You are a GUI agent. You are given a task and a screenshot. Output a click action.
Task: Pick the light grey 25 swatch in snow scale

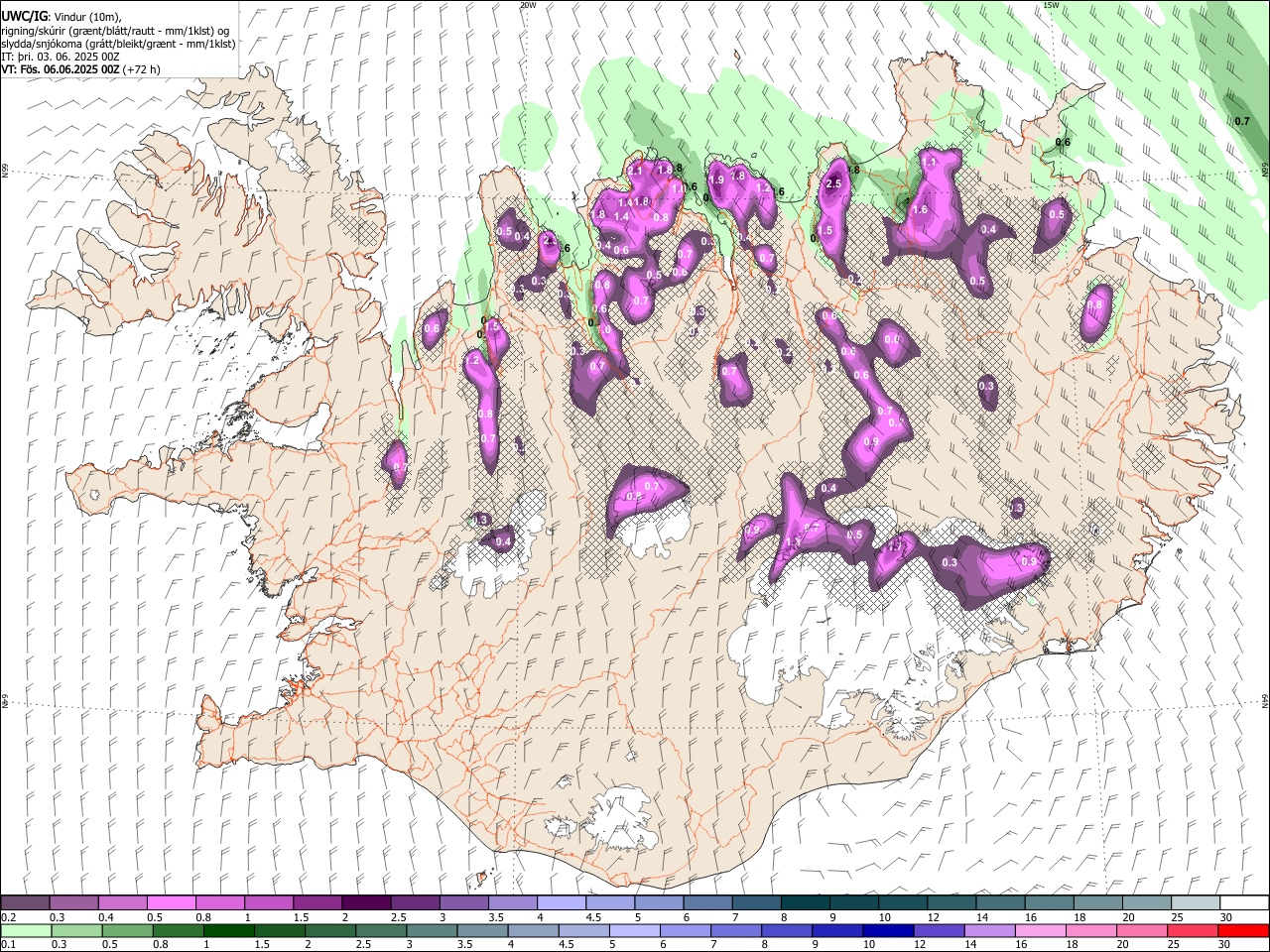1195,902
